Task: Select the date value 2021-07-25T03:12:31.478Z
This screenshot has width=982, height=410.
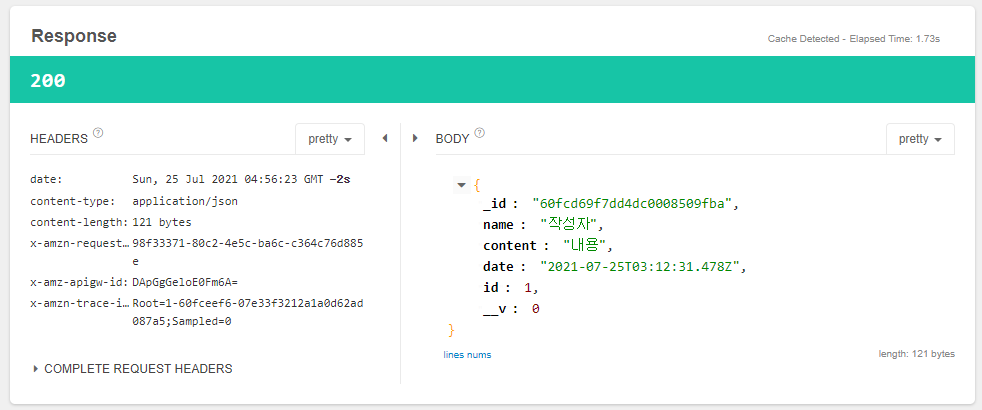Action: (642, 267)
